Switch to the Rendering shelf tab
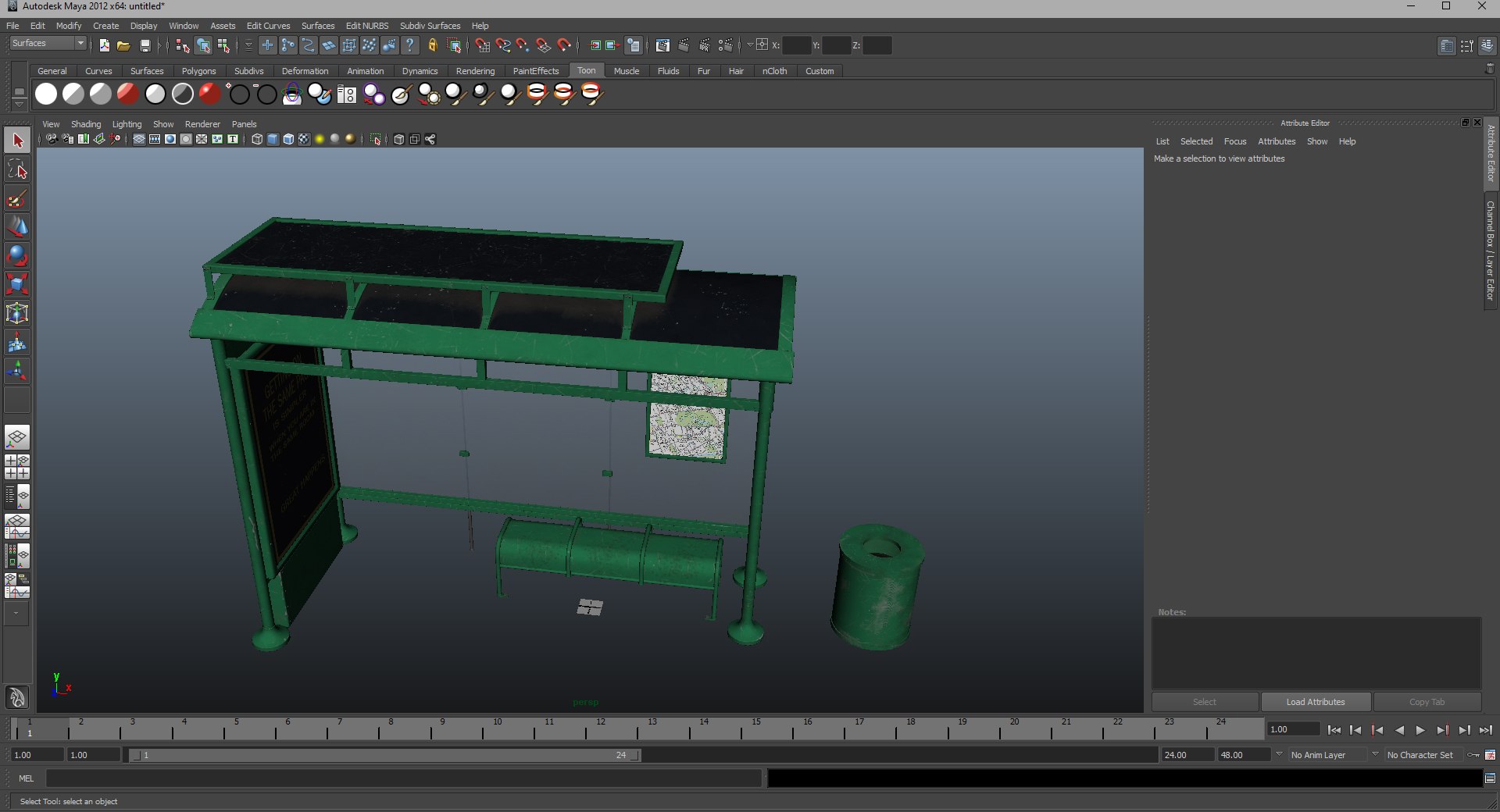 tap(475, 71)
